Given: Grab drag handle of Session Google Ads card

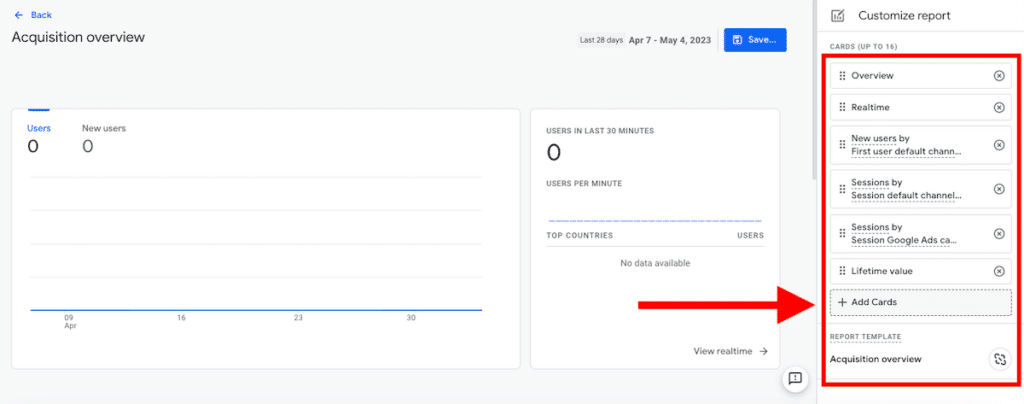Looking at the screenshot, I should point(842,234).
